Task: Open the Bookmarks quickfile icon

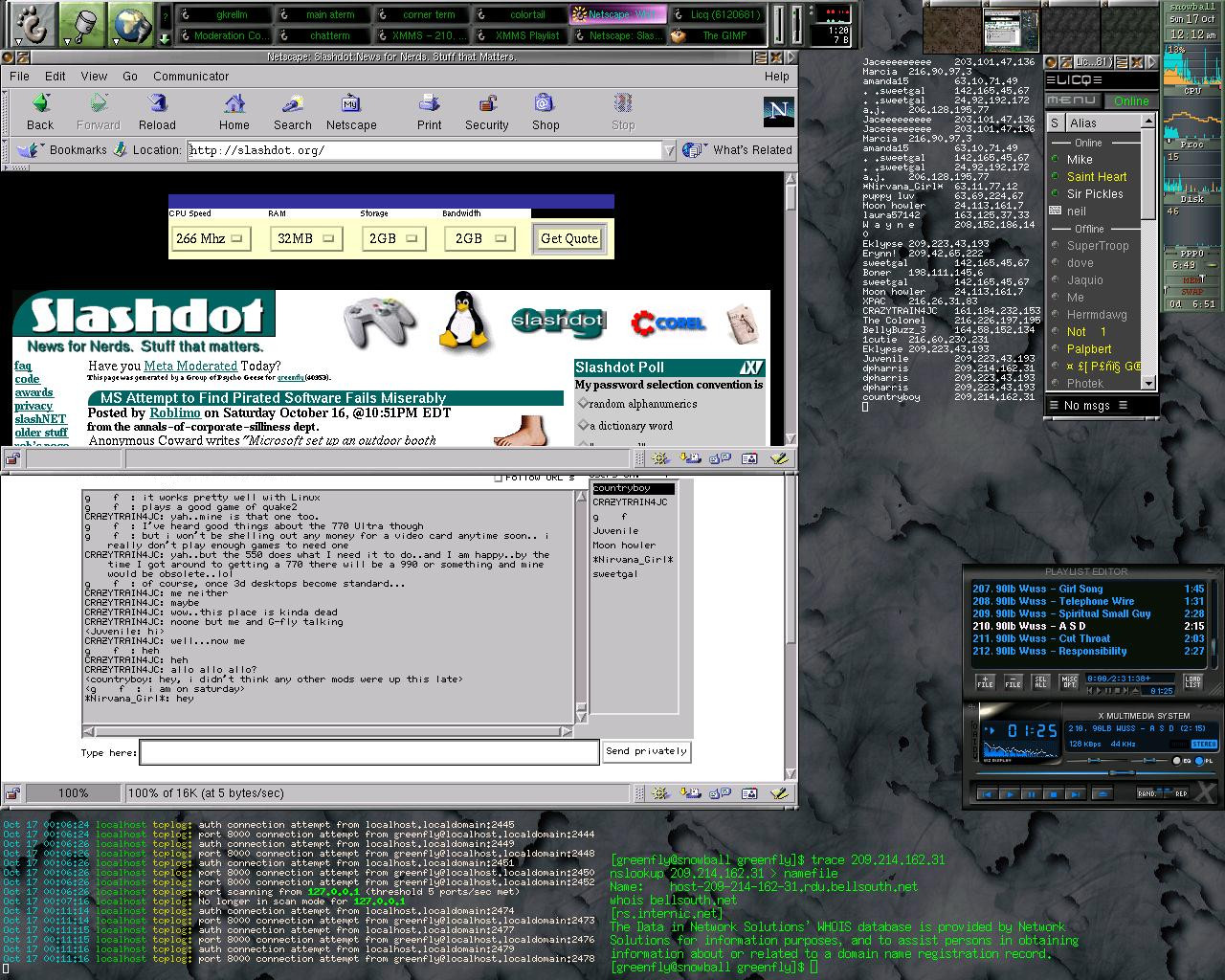Action: (x=30, y=150)
